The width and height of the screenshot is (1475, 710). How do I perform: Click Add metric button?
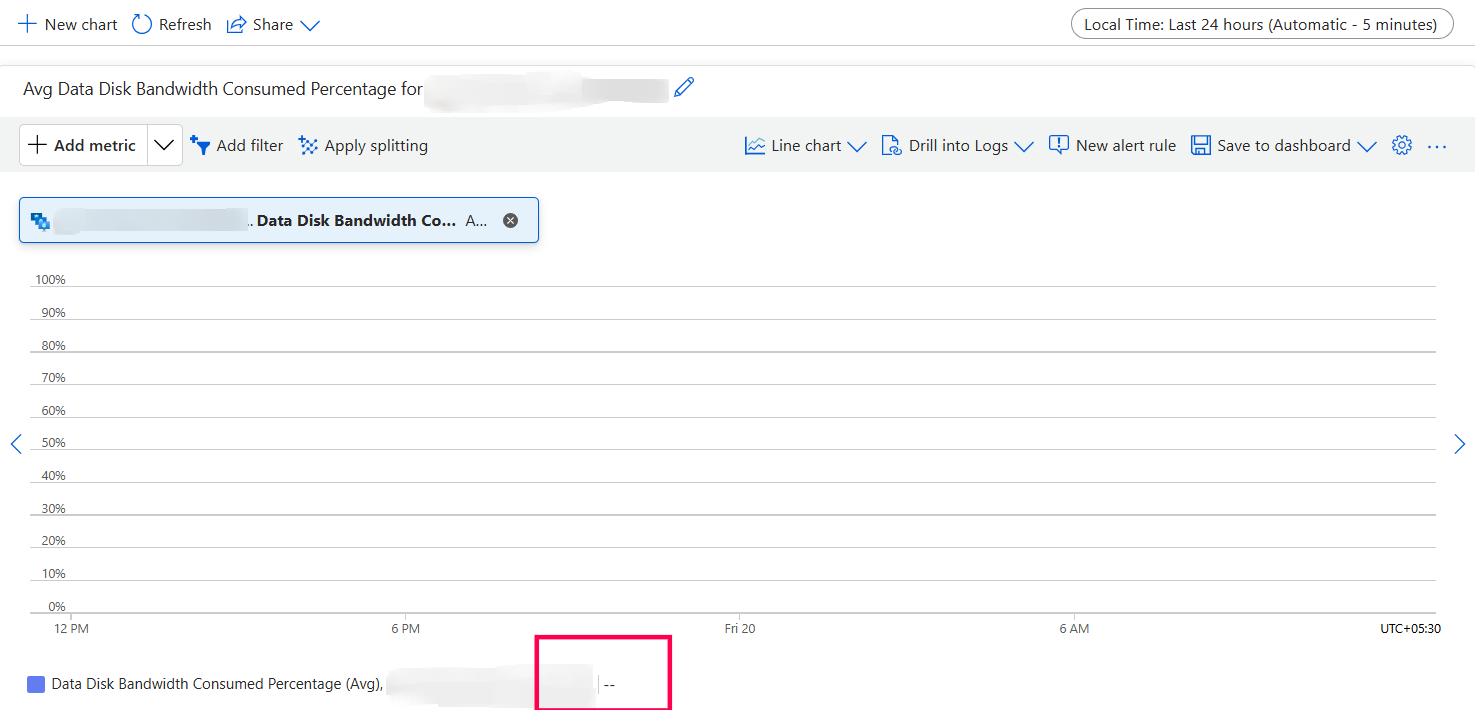click(83, 145)
